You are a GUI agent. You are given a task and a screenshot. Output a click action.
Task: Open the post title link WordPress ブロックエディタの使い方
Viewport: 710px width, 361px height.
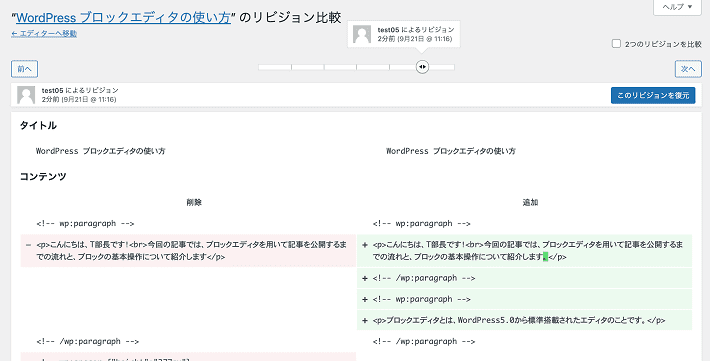[123, 18]
